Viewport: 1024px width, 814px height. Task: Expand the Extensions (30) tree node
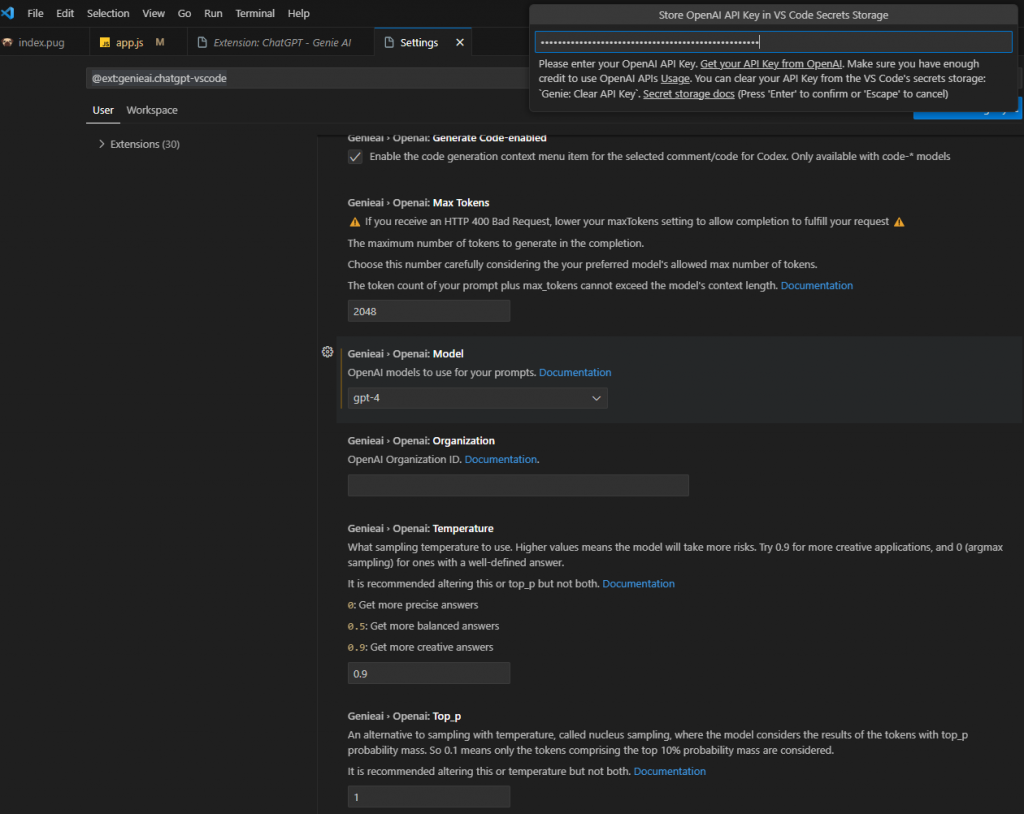(101, 144)
